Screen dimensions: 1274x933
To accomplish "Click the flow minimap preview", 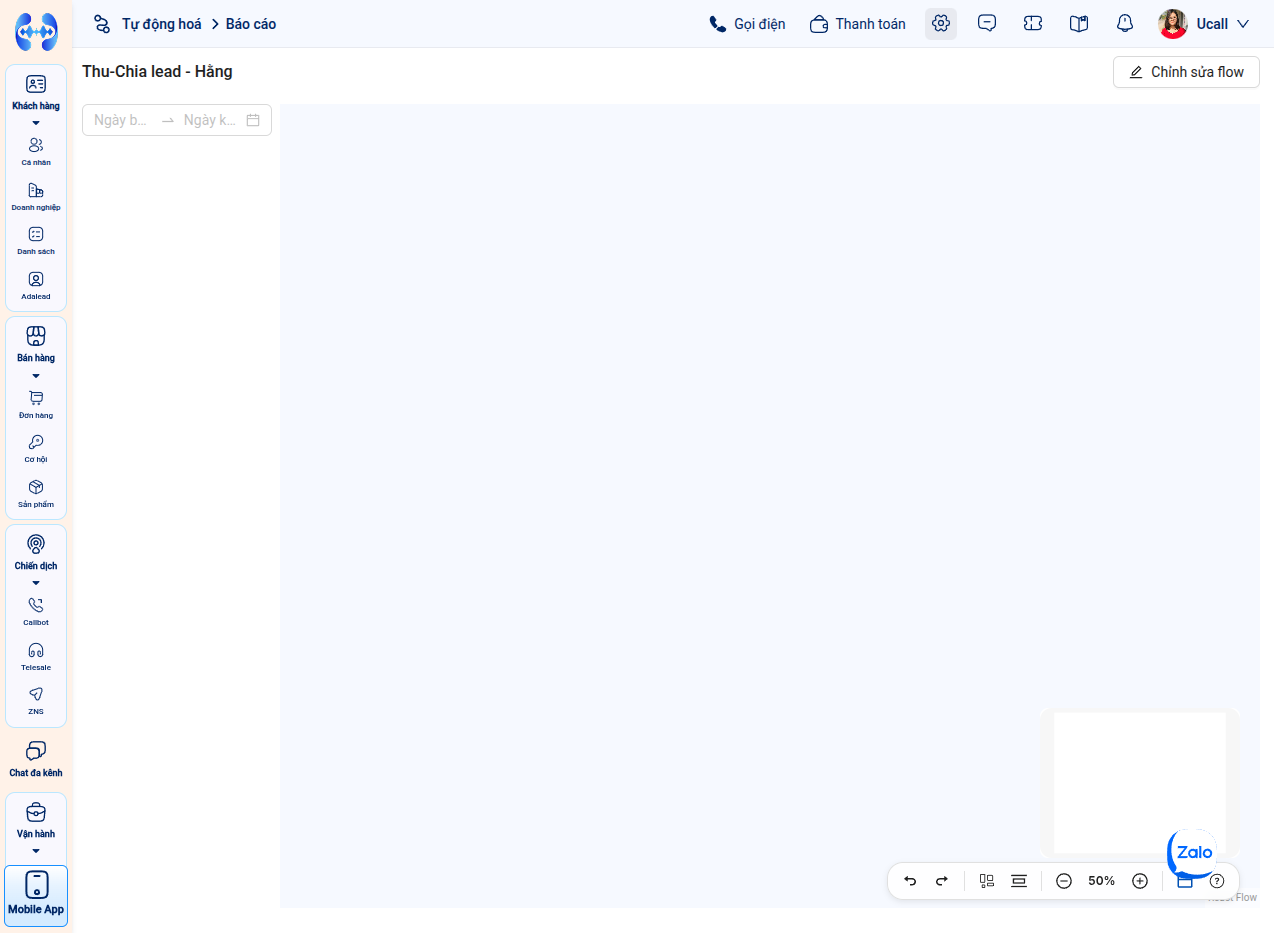I will 1140,782.
